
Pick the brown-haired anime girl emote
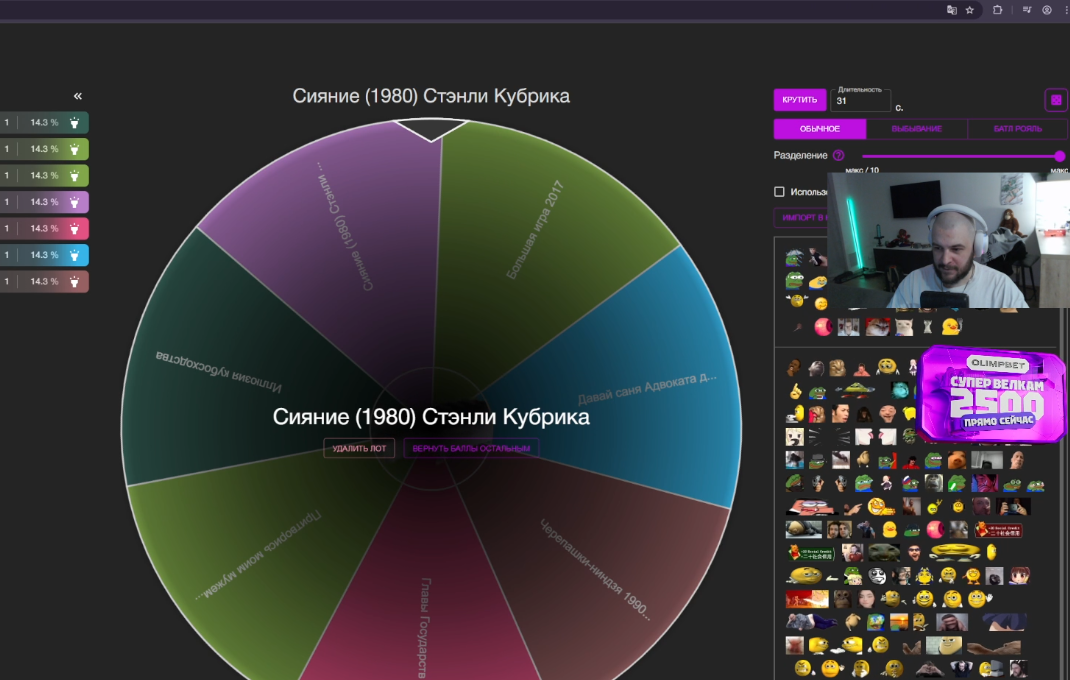[x=1020, y=576]
